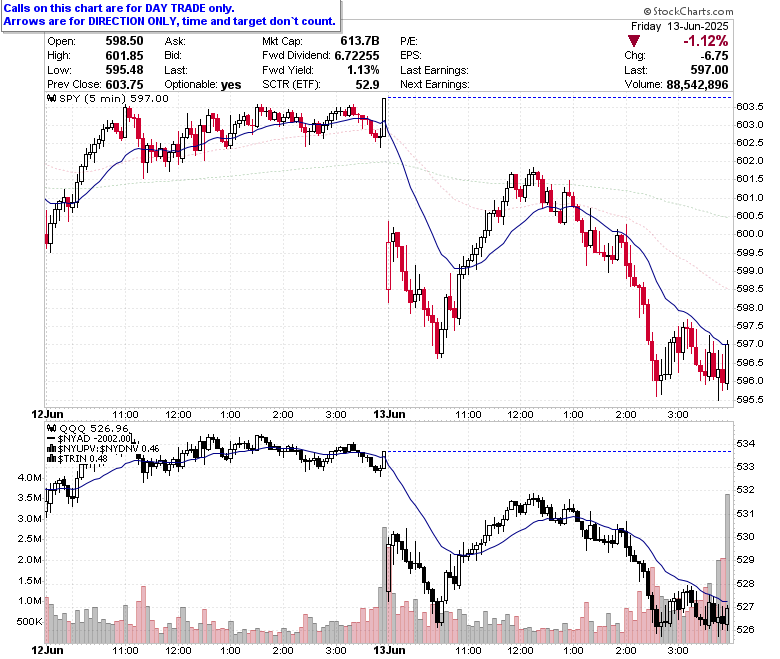The width and height of the screenshot is (780, 659).
Task: Click the red down-triangle change indicator
Action: [633, 41]
